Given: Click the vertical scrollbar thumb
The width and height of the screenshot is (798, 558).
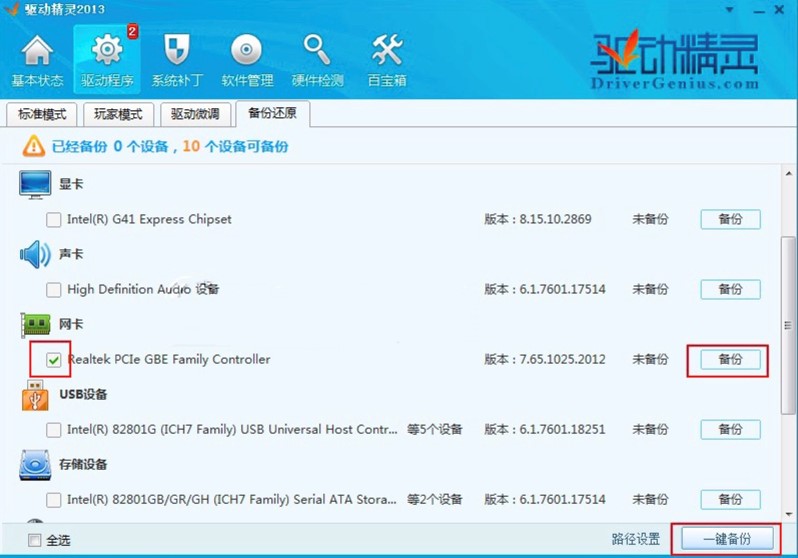Looking at the screenshot, I should [788, 325].
